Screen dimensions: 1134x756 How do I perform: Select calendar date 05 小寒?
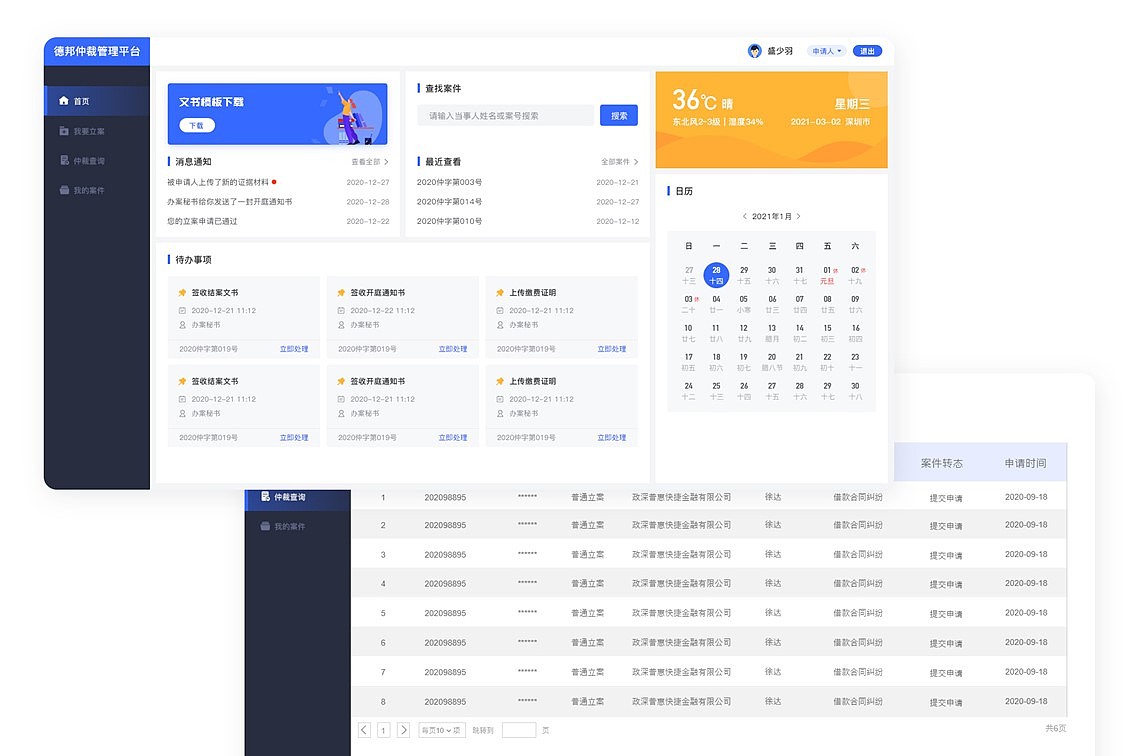pyautogui.click(x=743, y=305)
